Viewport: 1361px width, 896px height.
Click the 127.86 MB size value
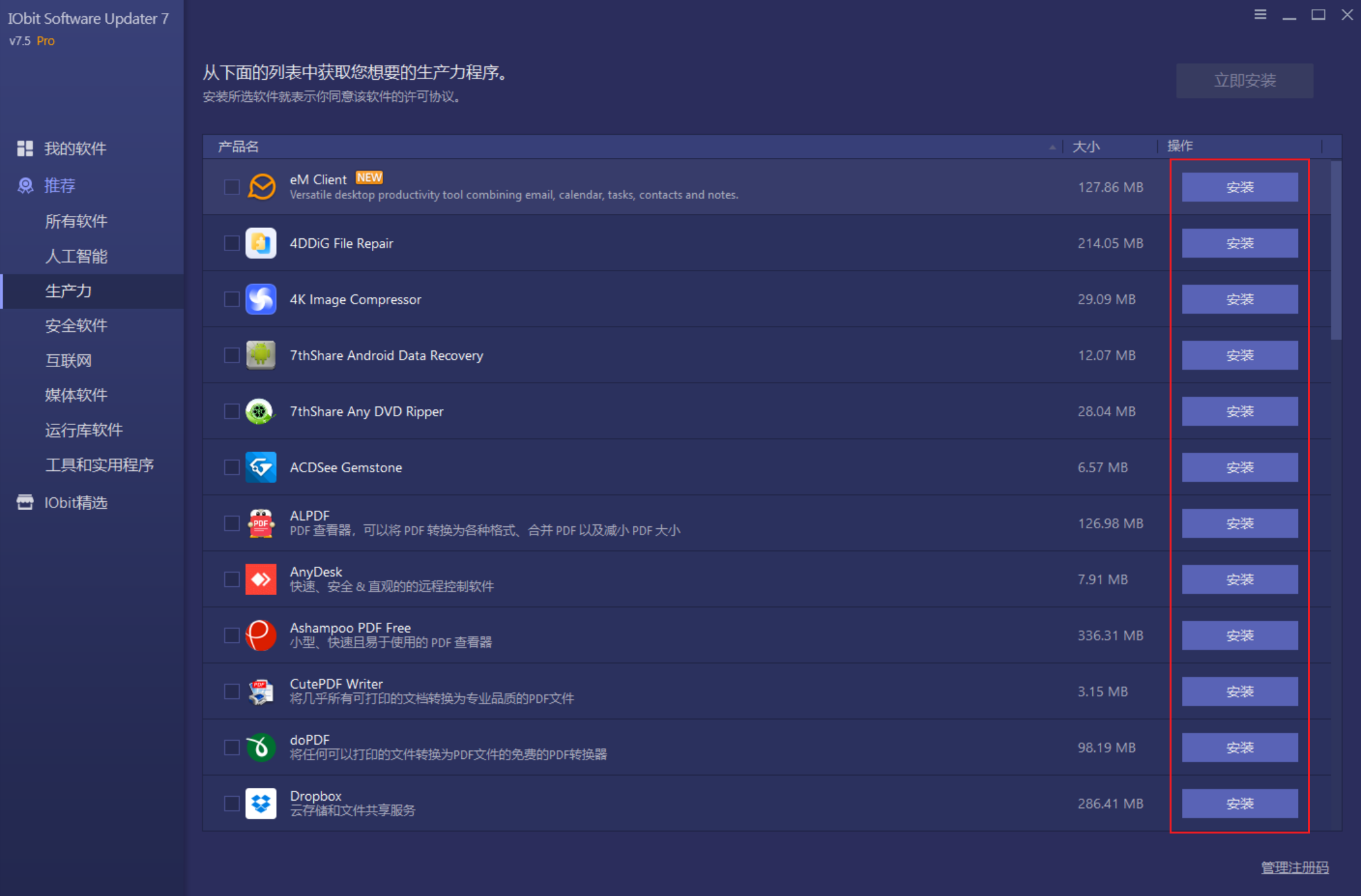coord(1110,187)
